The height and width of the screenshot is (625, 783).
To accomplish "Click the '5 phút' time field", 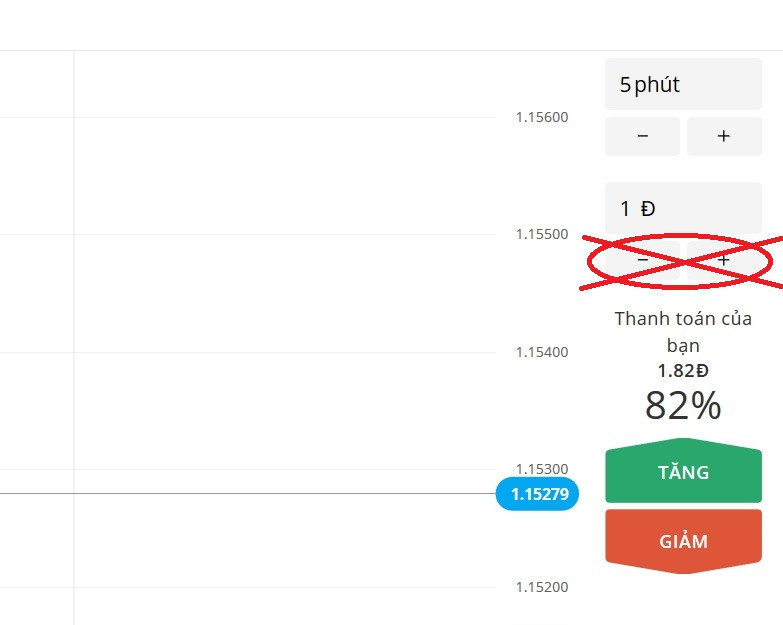I will click(683, 84).
